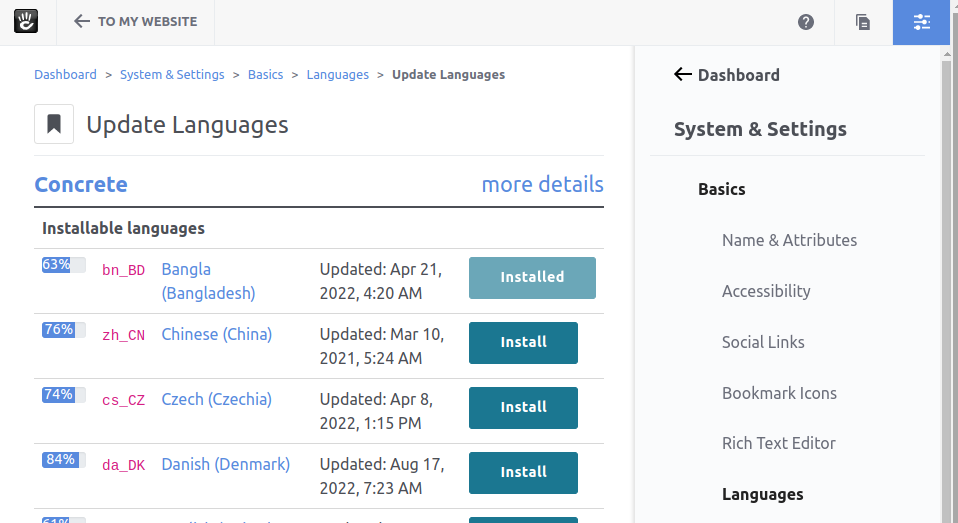Click the 63% progress bar for Bangla
The image size is (958, 523).
point(64,265)
